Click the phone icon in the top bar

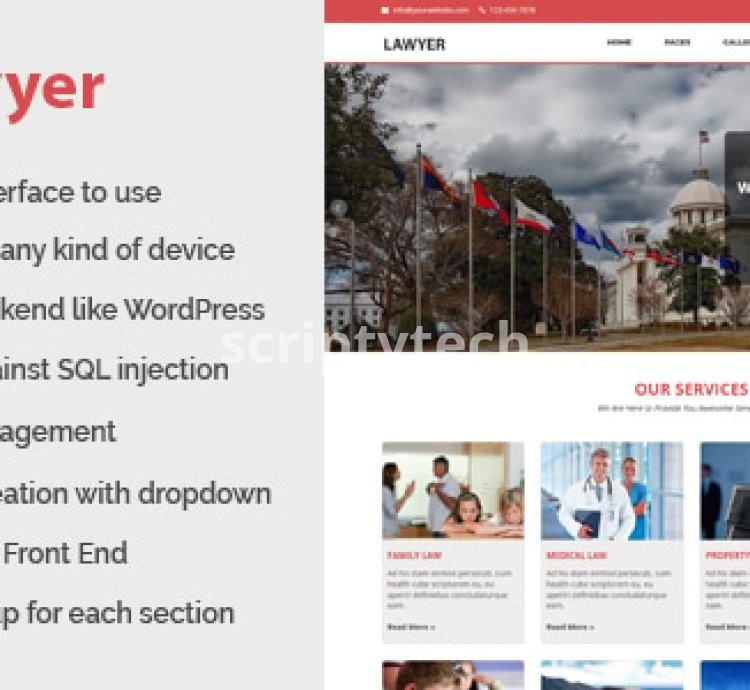[x=482, y=10]
